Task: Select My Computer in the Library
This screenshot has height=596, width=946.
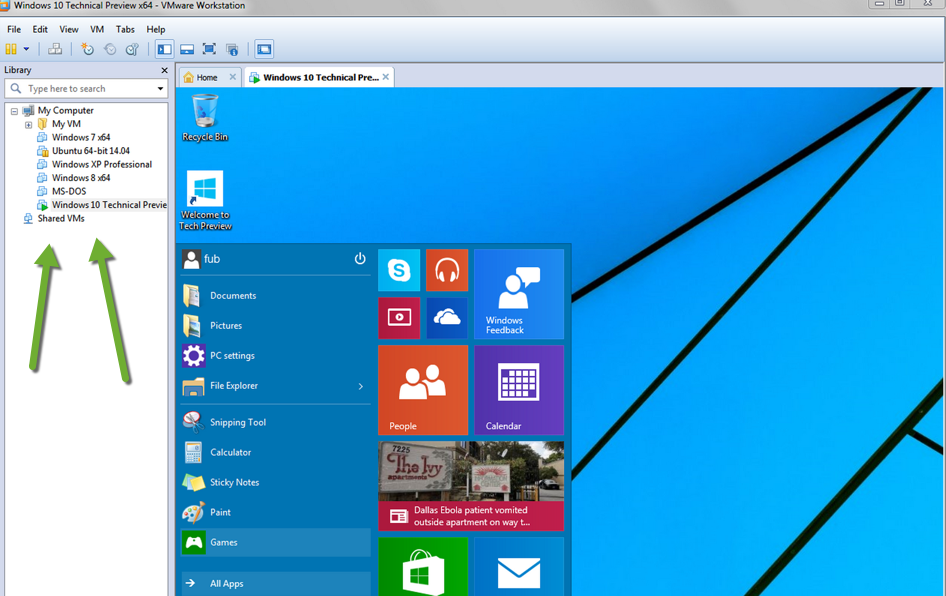Action: pos(65,110)
